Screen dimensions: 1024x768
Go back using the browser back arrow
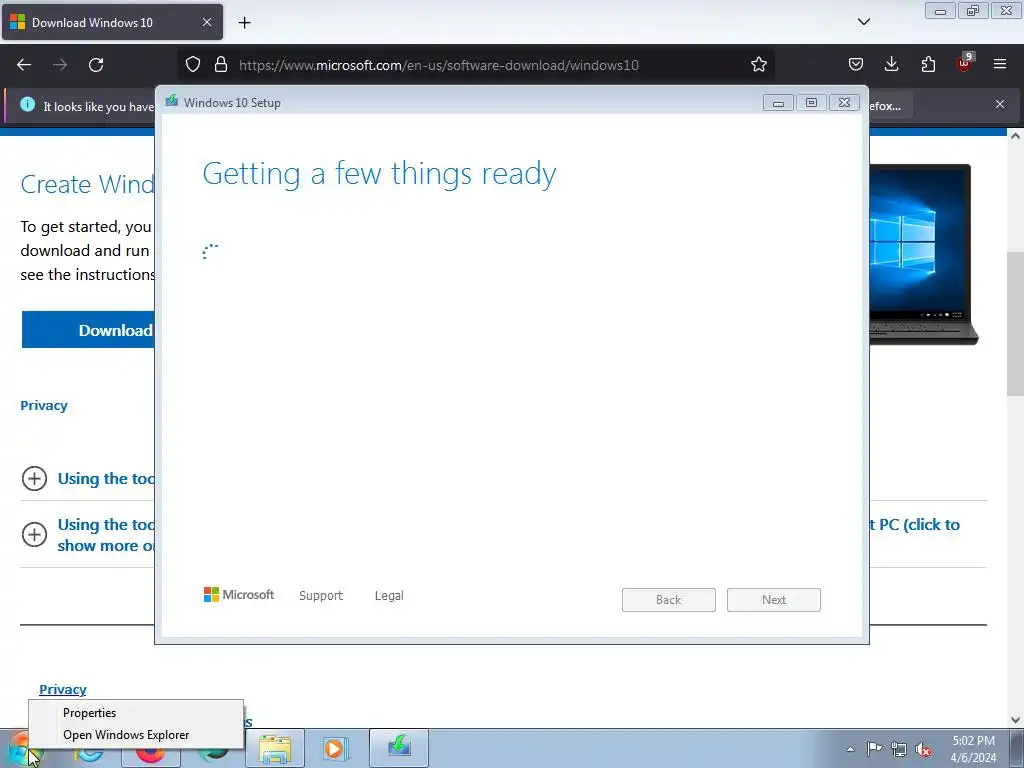point(24,65)
